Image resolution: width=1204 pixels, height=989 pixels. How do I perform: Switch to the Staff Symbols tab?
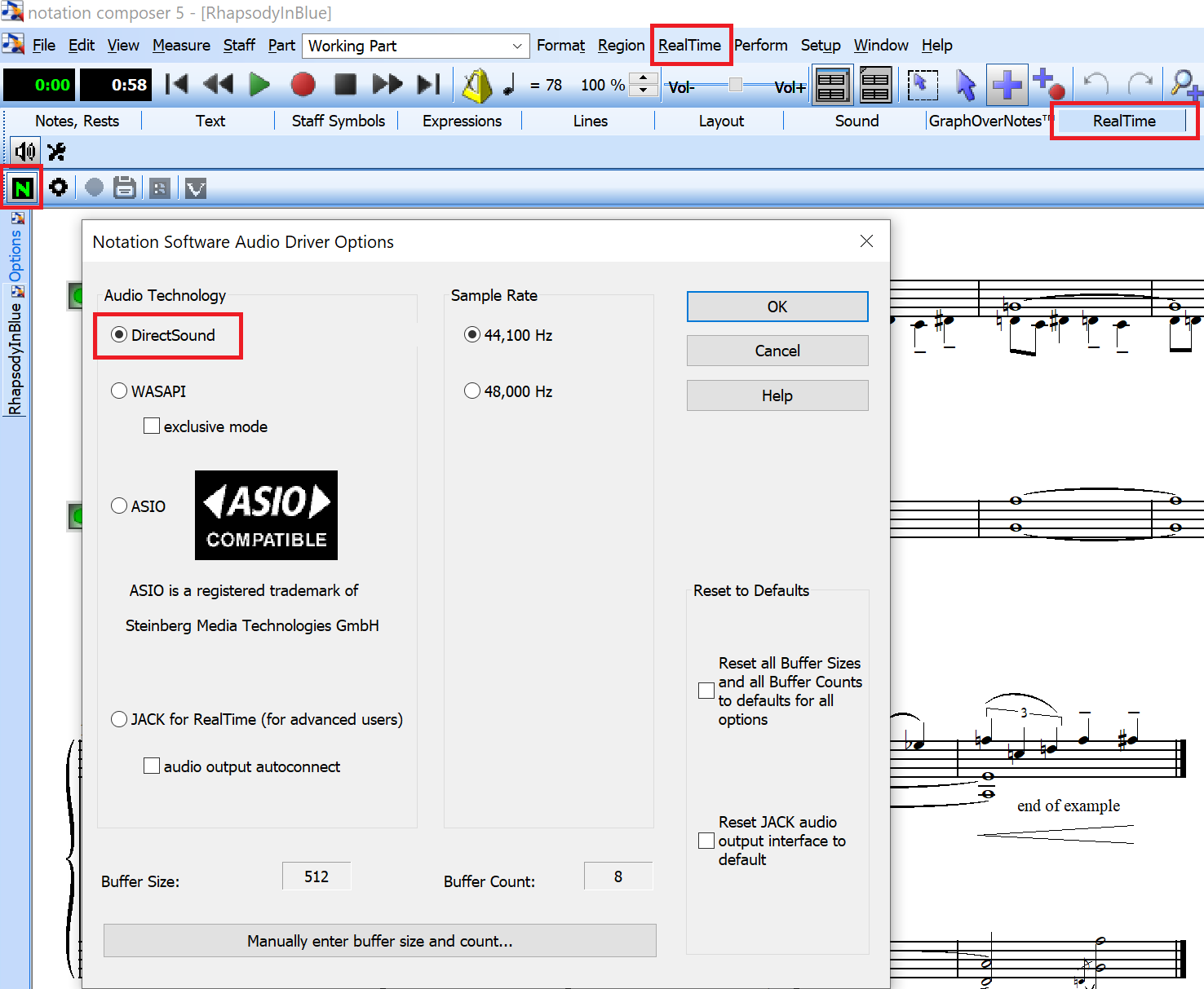click(x=338, y=121)
